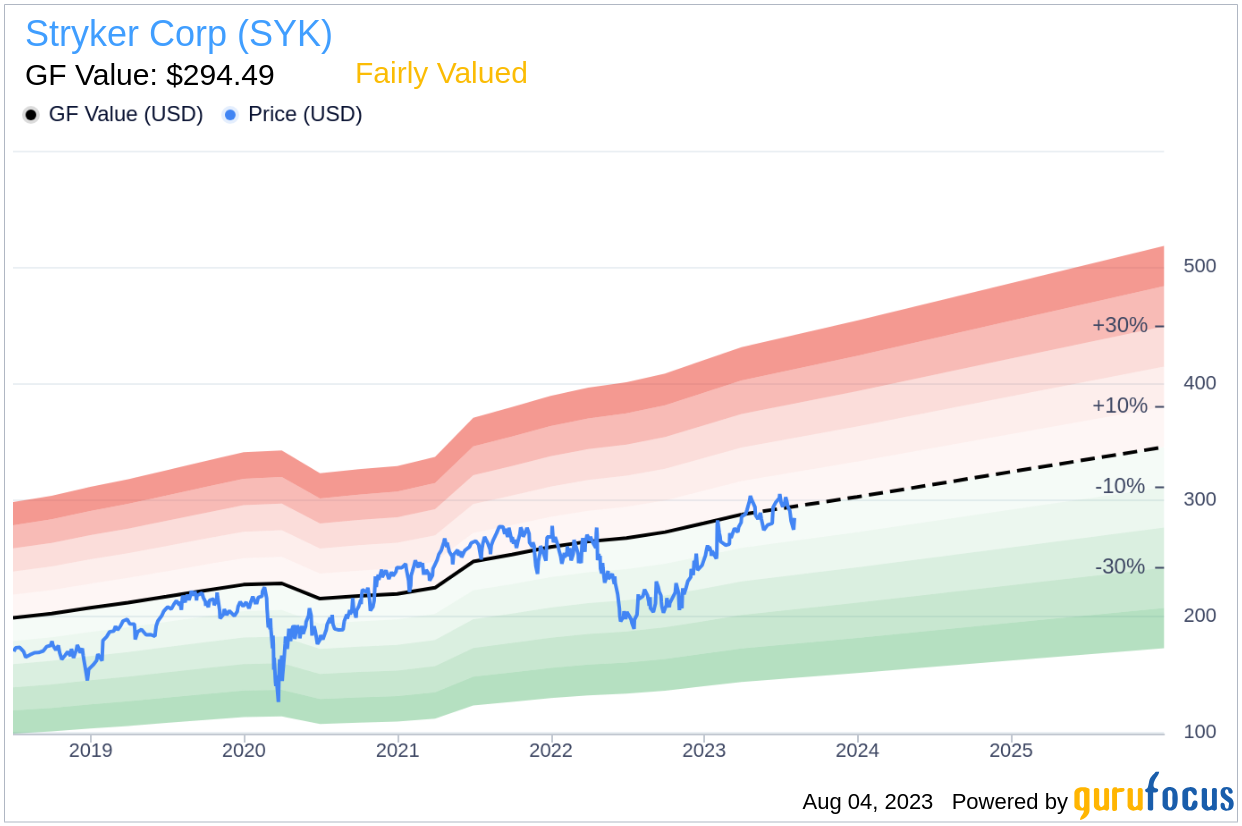Click the blue Price legend dot
Viewport: 1242px width, 826px height.
coord(231,115)
